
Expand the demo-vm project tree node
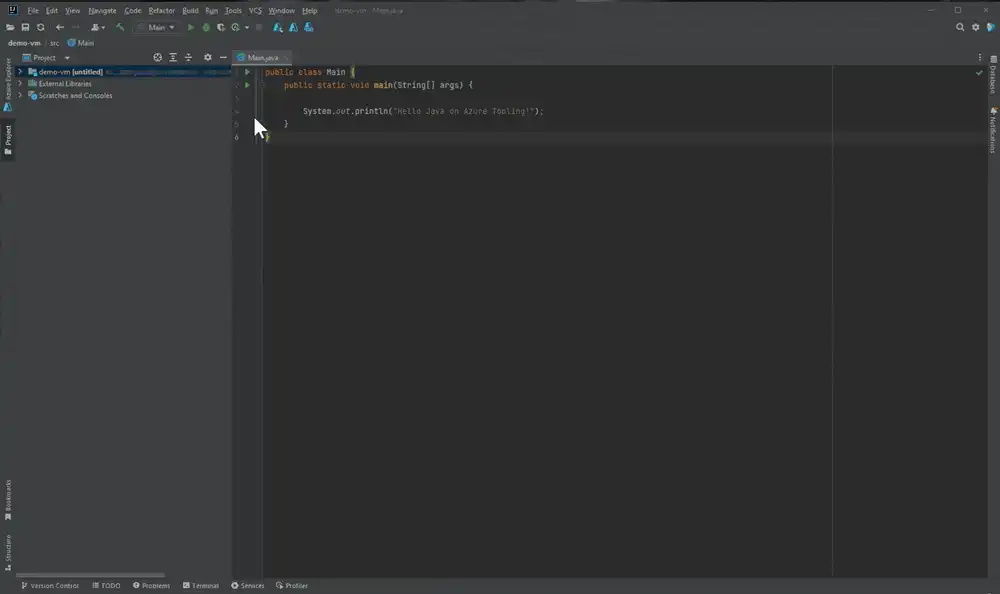coord(20,72)
